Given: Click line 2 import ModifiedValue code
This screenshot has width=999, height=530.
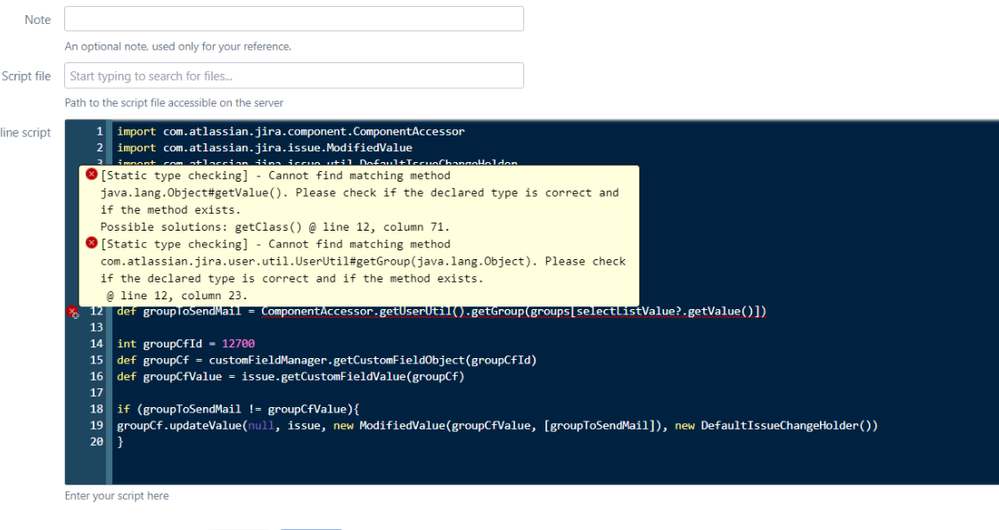Looking at the screenshot, I should 264,148.
